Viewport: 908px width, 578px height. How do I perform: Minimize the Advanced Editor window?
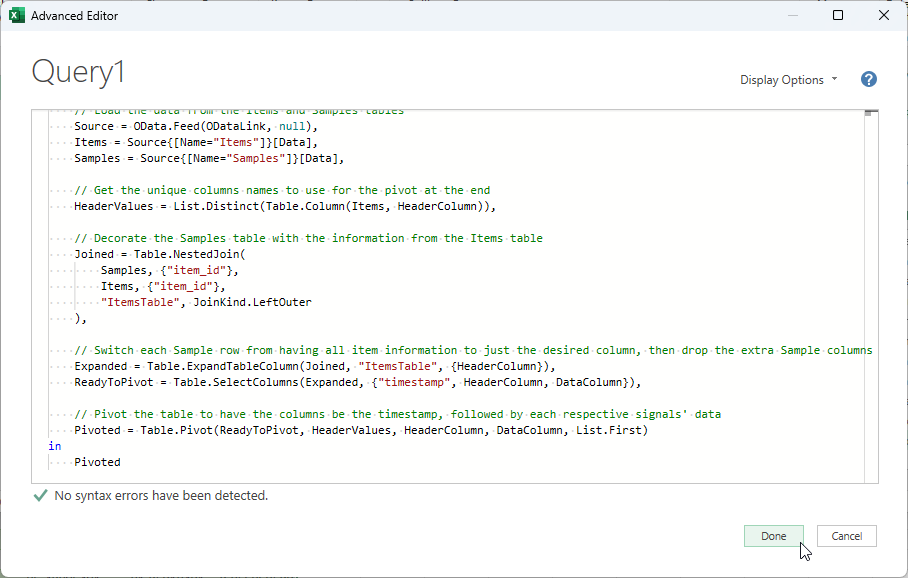pos(791,15)
